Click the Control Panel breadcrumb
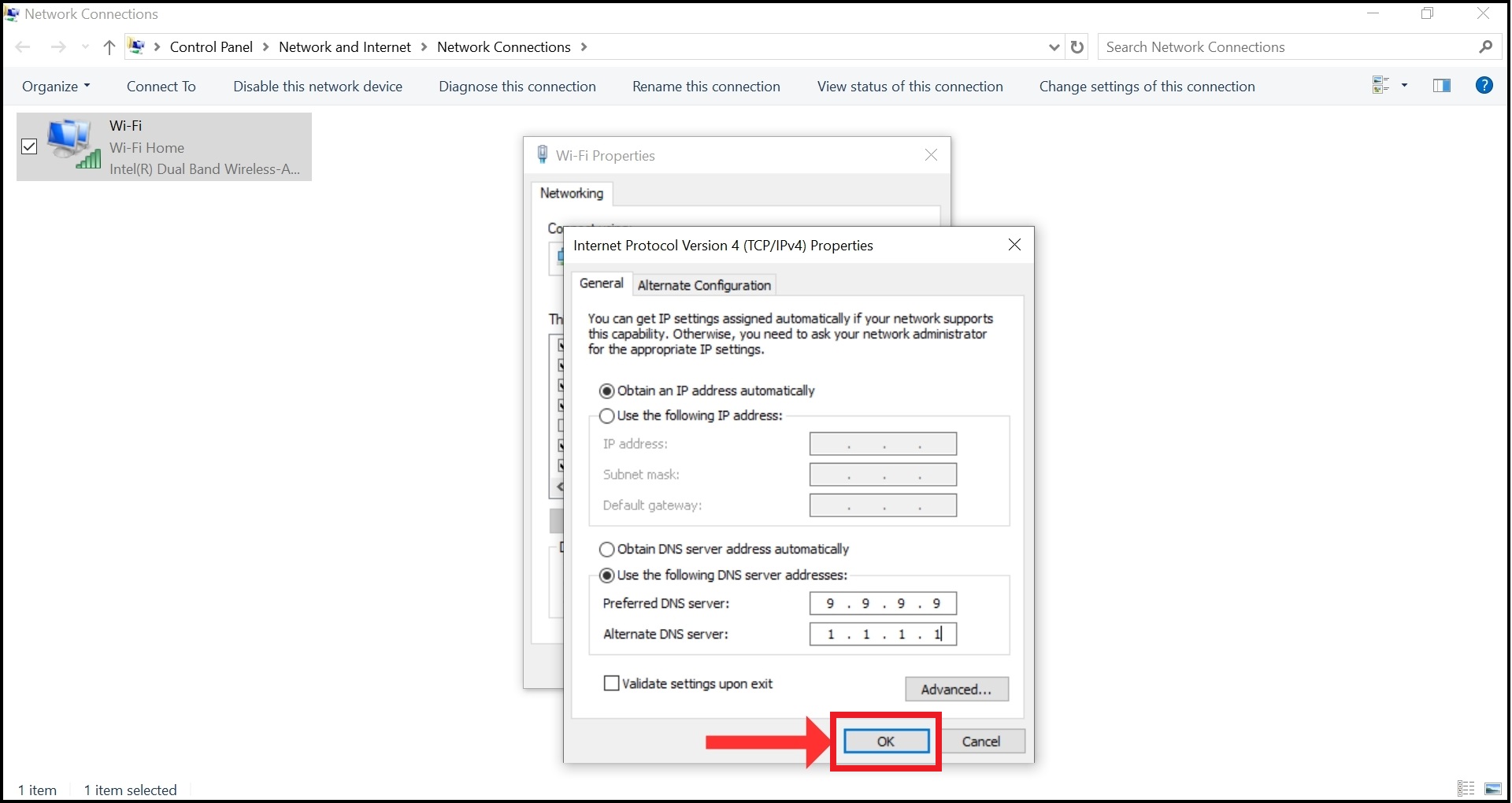1512x803 pixels. point(211,47)
